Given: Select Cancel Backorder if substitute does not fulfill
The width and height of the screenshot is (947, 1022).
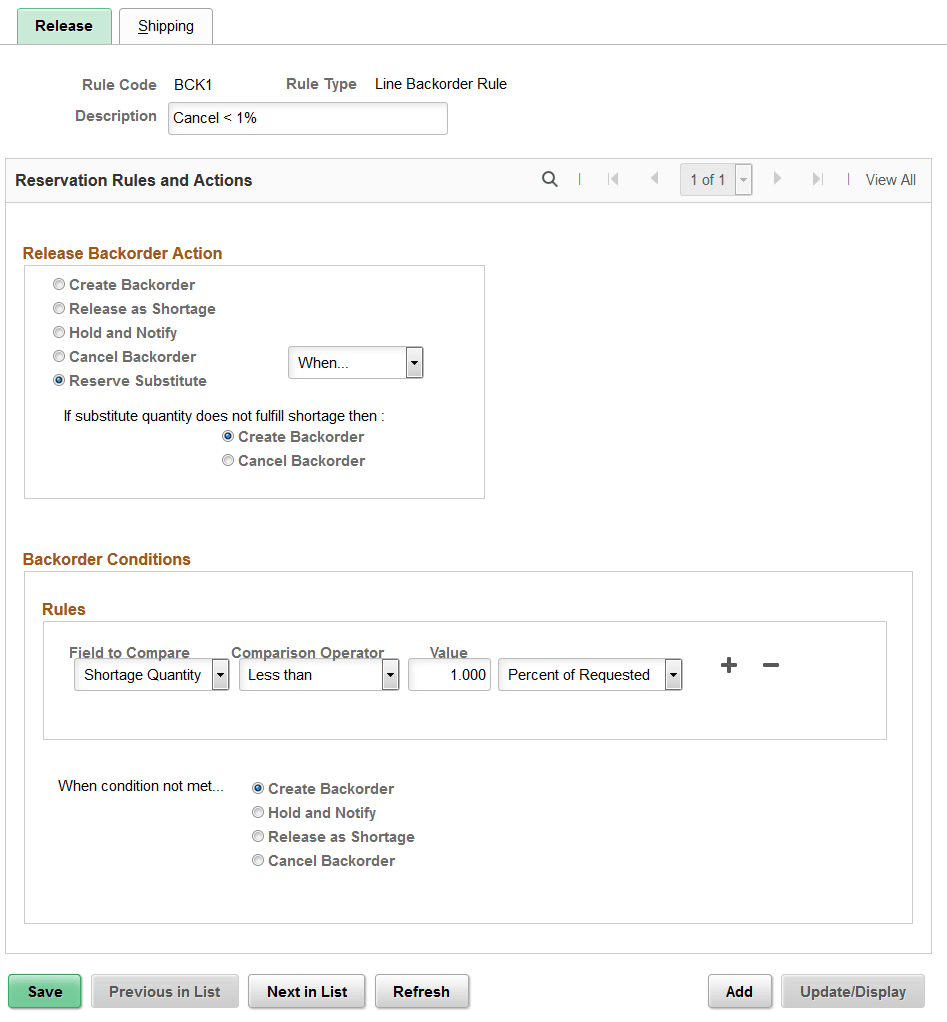Looking at the screenshot, I should (x=228, y=460).
